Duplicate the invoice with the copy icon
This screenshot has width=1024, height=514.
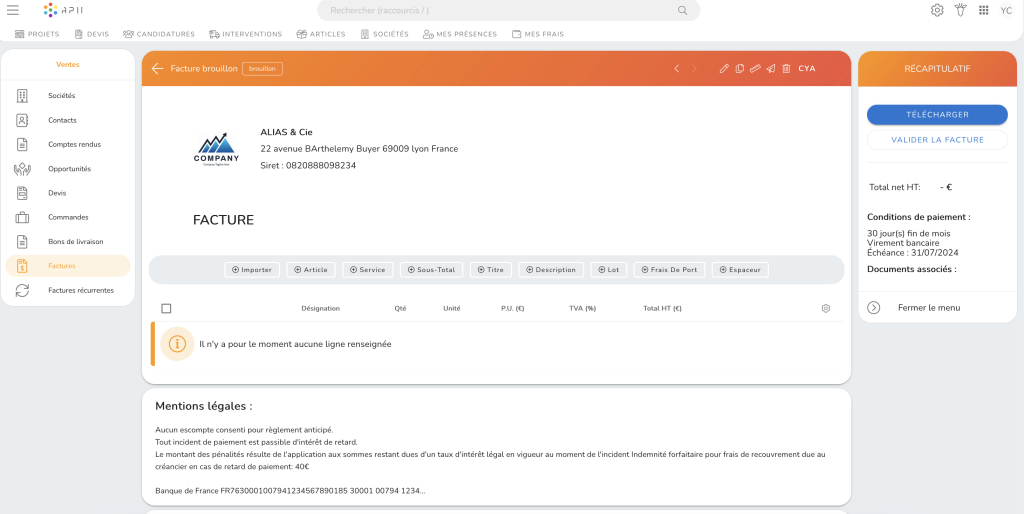pos(739,69)
